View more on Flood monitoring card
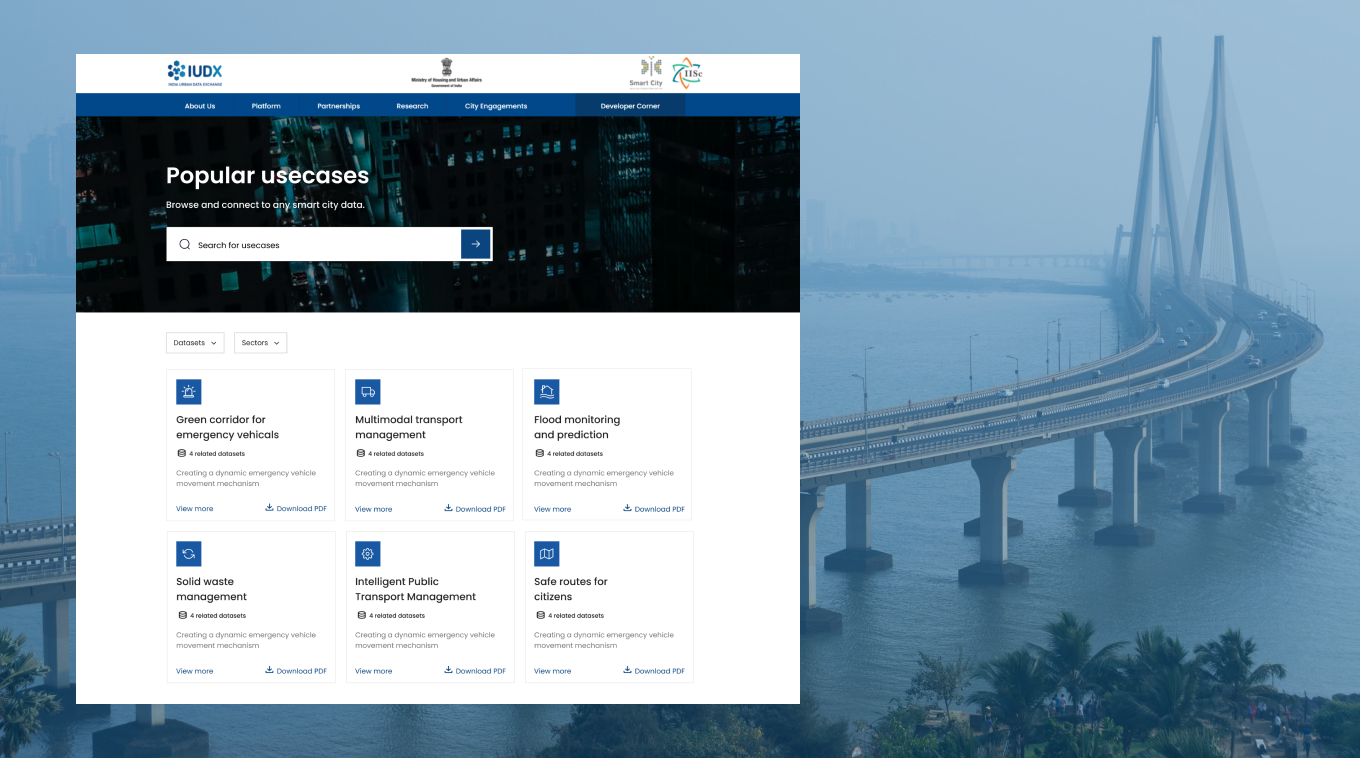Screen dimensions: 1360x758 [x=552, y=509]
